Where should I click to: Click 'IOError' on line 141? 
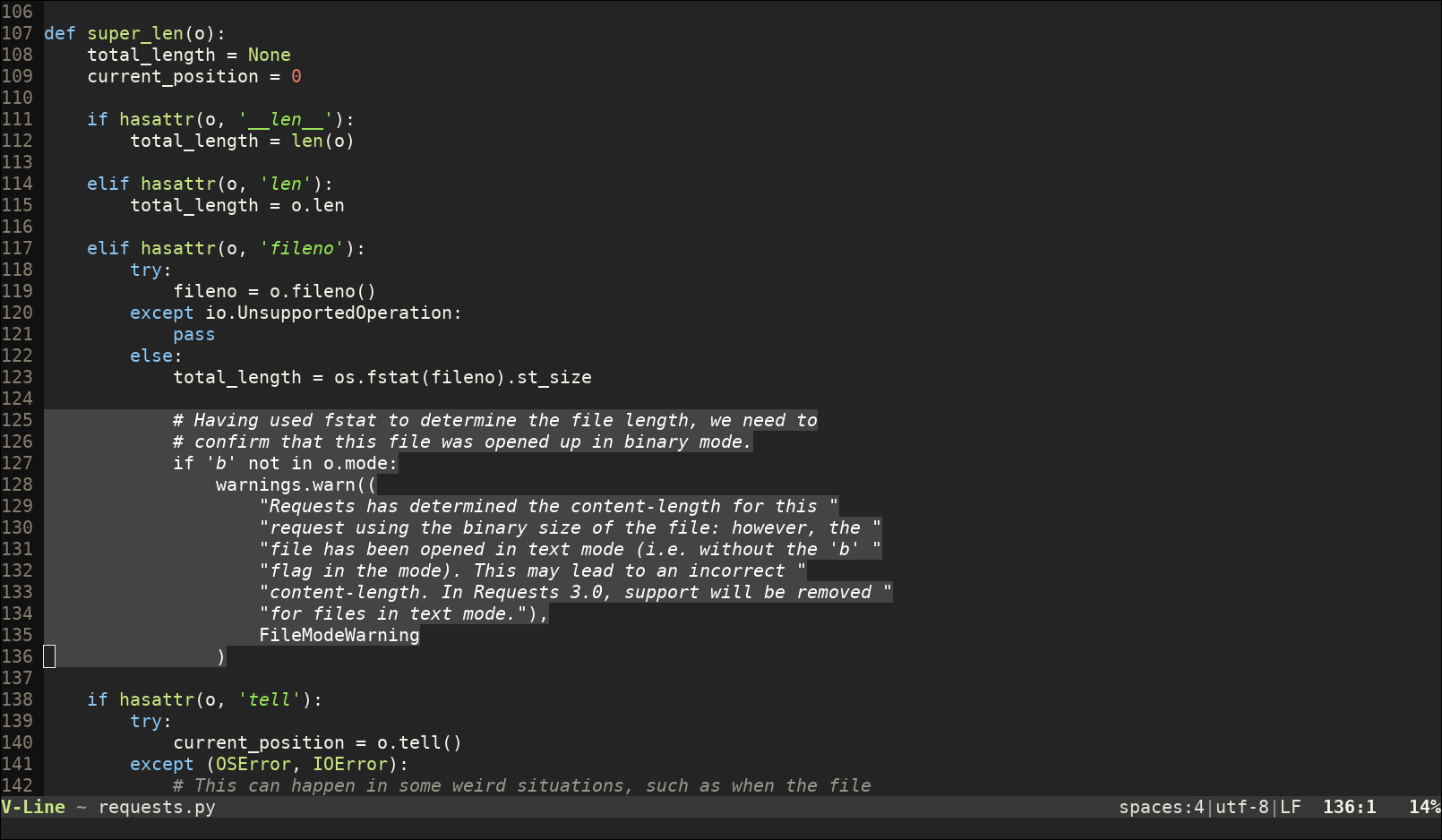coord(350,764)
